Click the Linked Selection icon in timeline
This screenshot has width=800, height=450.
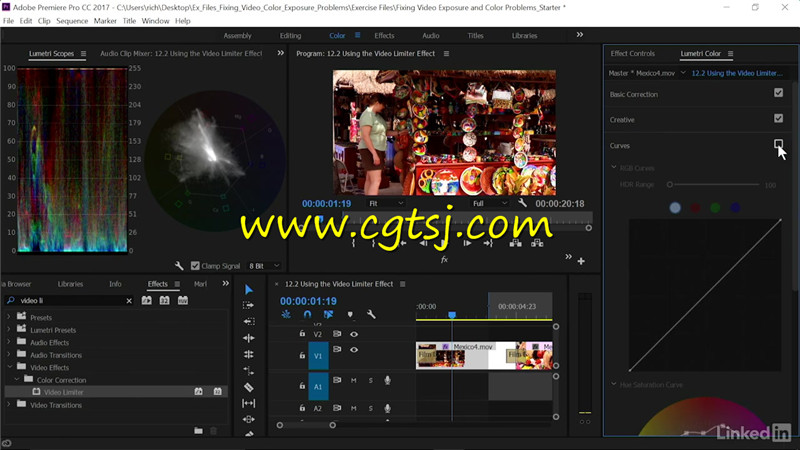(328, 314)
